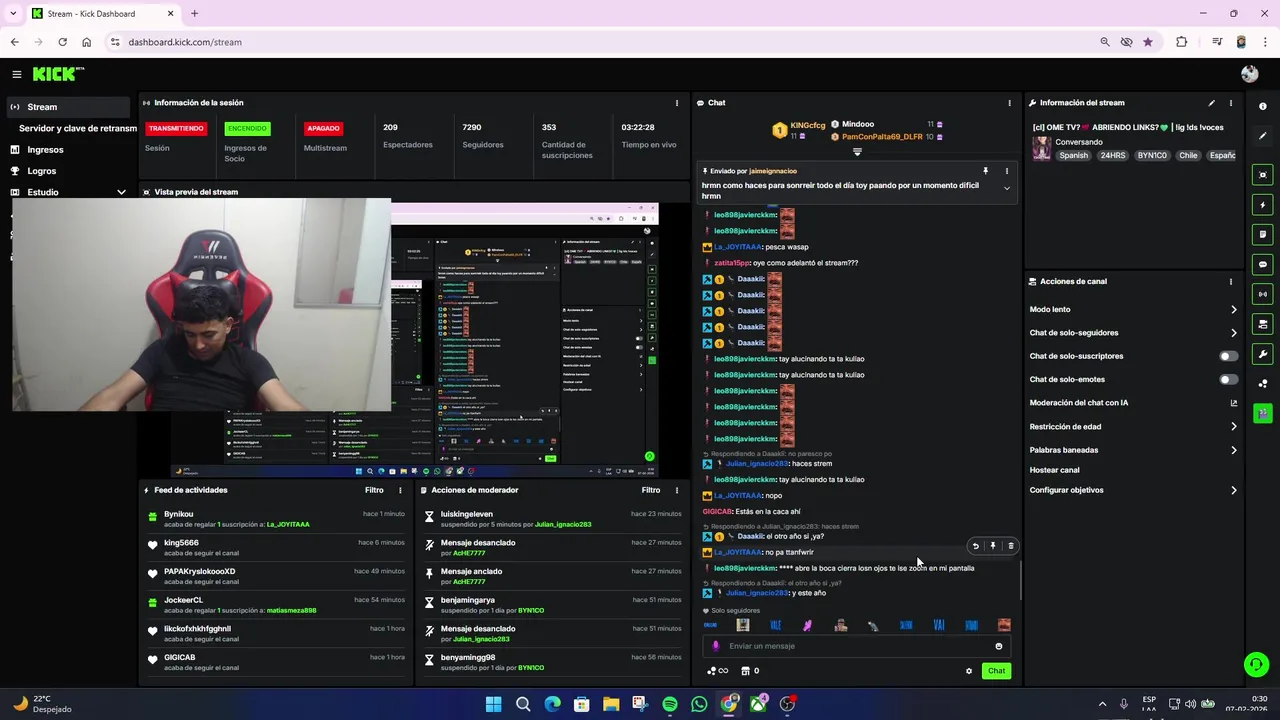Open Filtro in Feed de actividades
This screenshot has width=1280, height=720.
tap(374, 490)
